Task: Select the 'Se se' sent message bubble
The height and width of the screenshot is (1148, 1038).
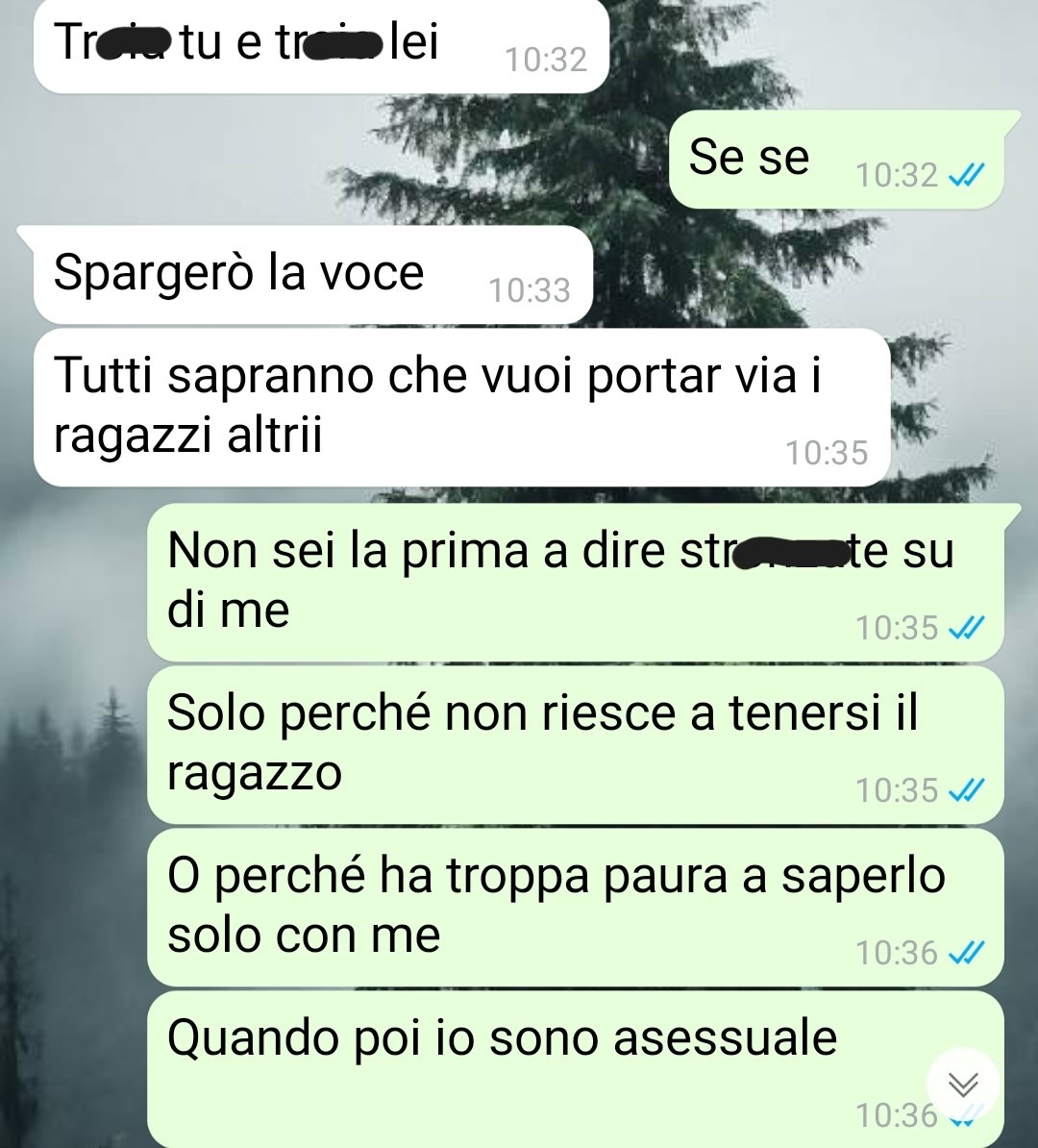Action: click(x=837, y=160)
